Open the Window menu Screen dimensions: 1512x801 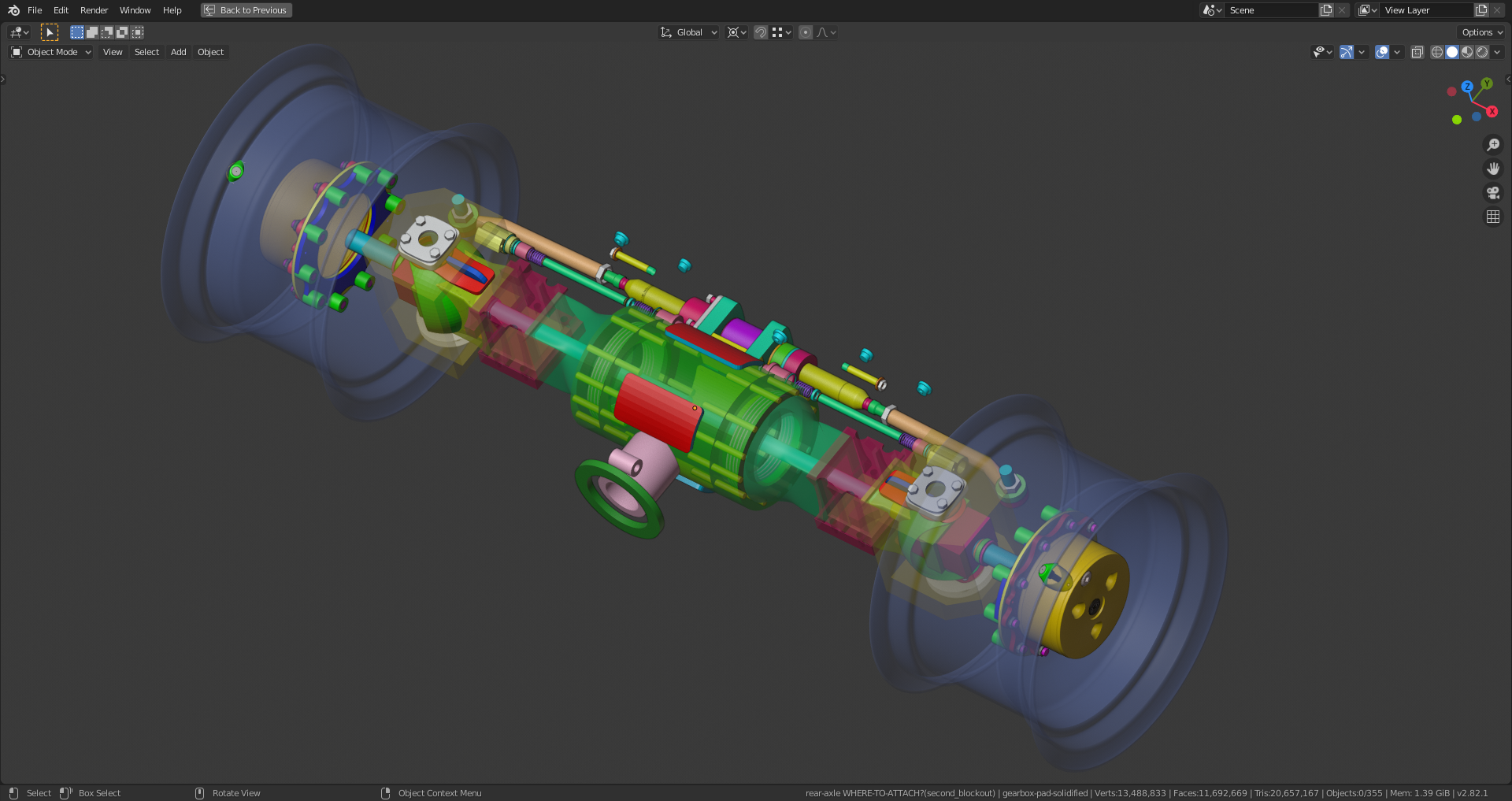(x=135, y=10)
